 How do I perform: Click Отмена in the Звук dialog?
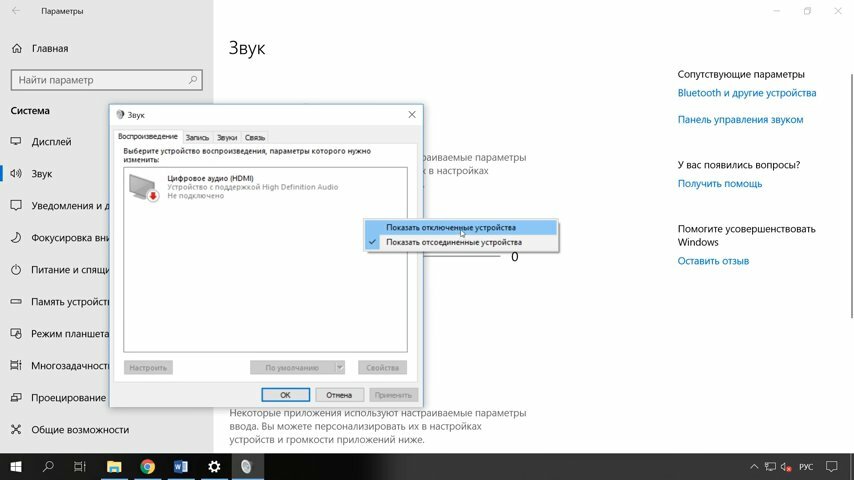pos(339,395)
